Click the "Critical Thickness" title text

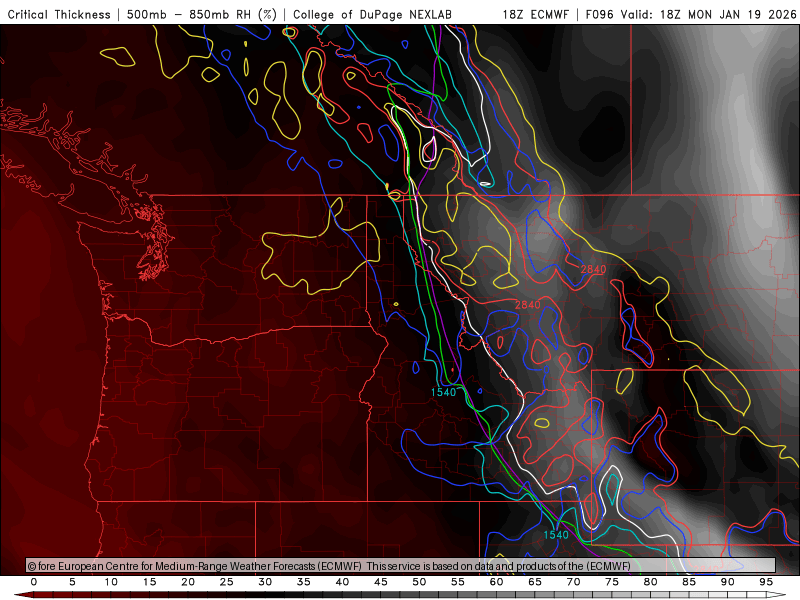pyautogui.click(x=59, y=14)
